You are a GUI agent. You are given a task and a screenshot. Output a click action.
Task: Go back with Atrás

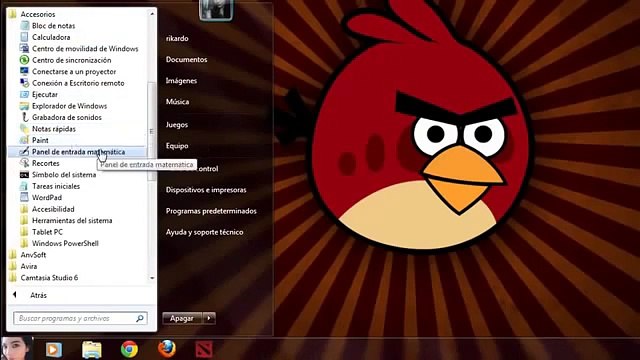(x=38, y=295)
